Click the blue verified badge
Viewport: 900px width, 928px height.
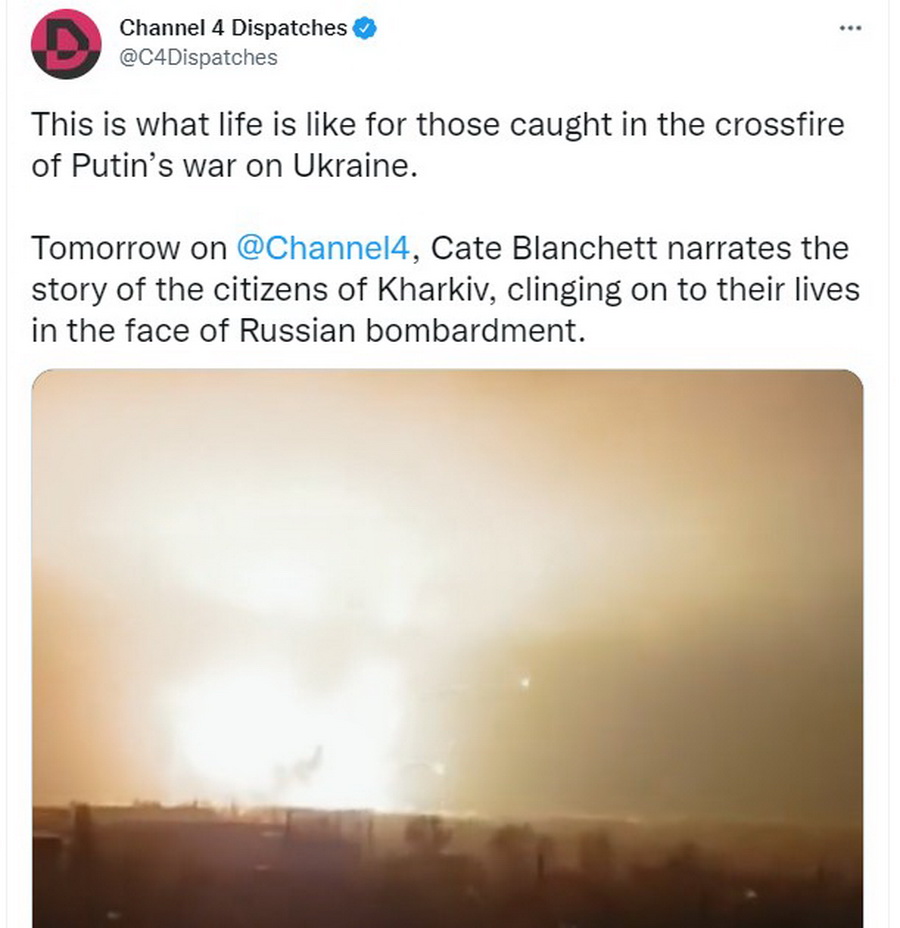pos(365,29)
